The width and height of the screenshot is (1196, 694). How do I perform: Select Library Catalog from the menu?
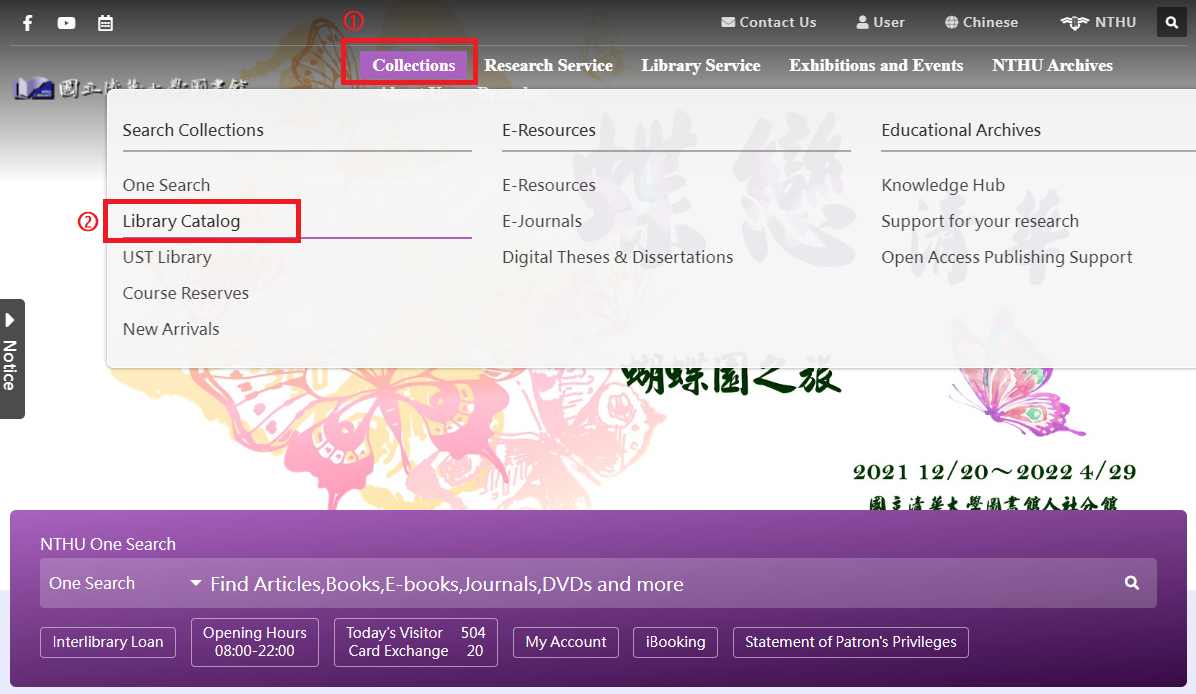181,221
